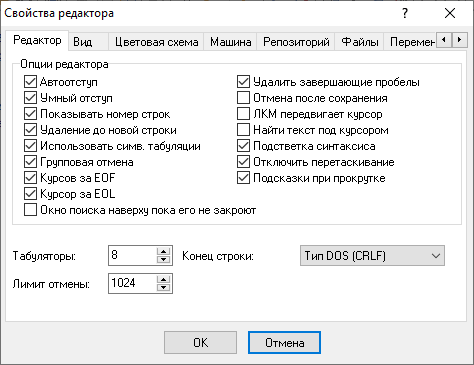Uncheck Удалить завершающие пробелы
The image size is (474, 365).
pos(243,82)
